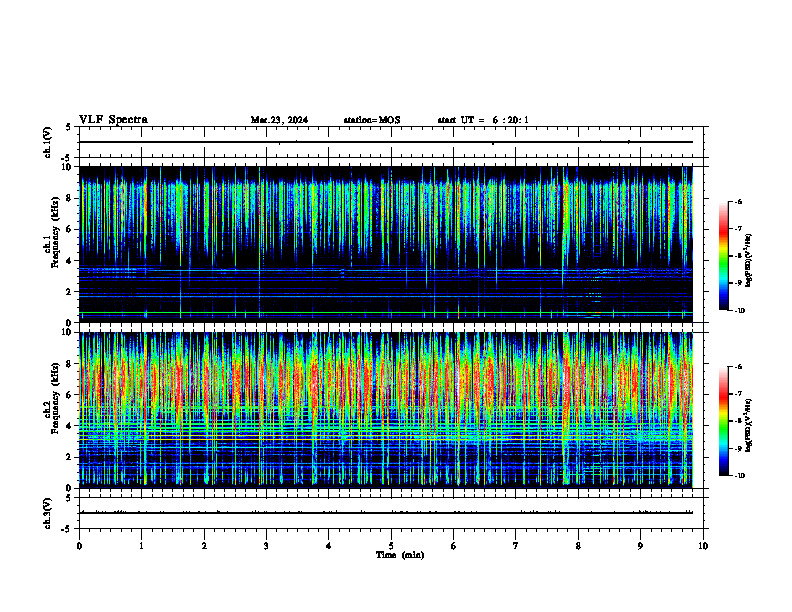Click time-axis tick label "8"

point(578,546)
